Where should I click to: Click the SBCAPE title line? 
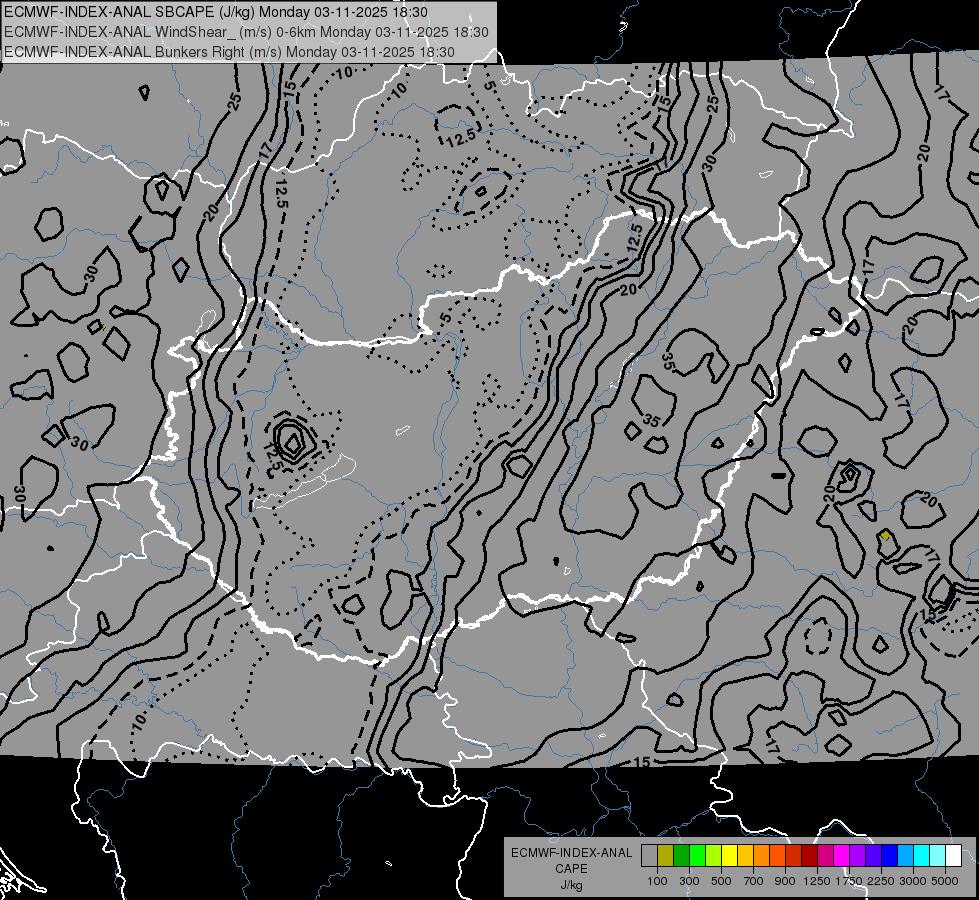click(216, 12)
